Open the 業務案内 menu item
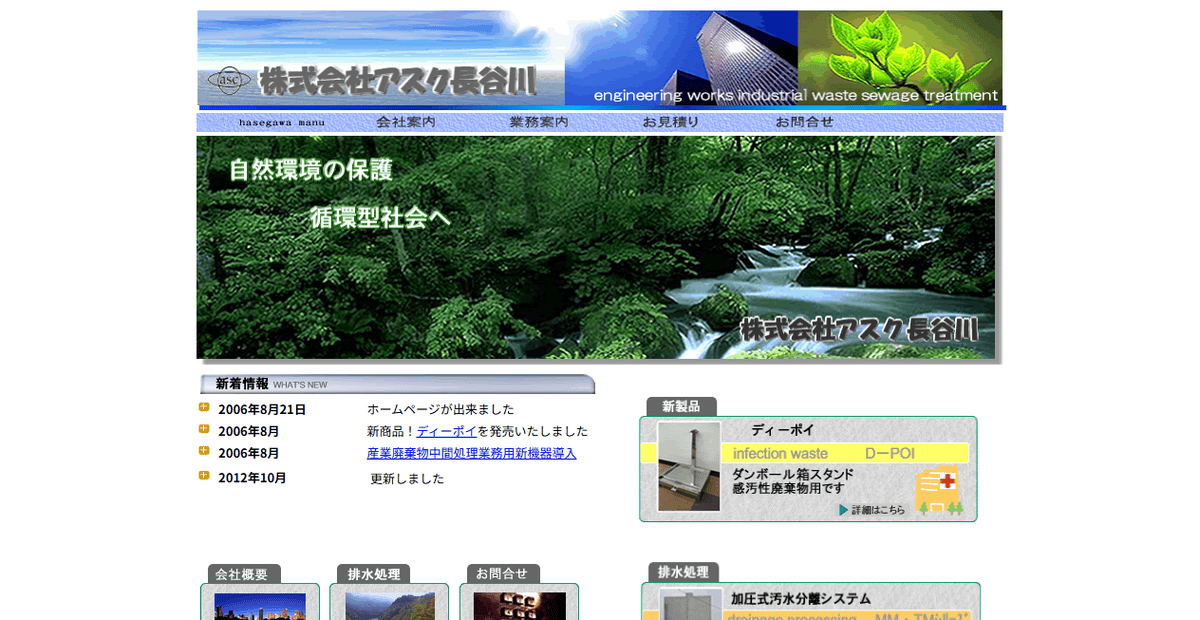Viewport: 1200px width, 620px height. 539,121
